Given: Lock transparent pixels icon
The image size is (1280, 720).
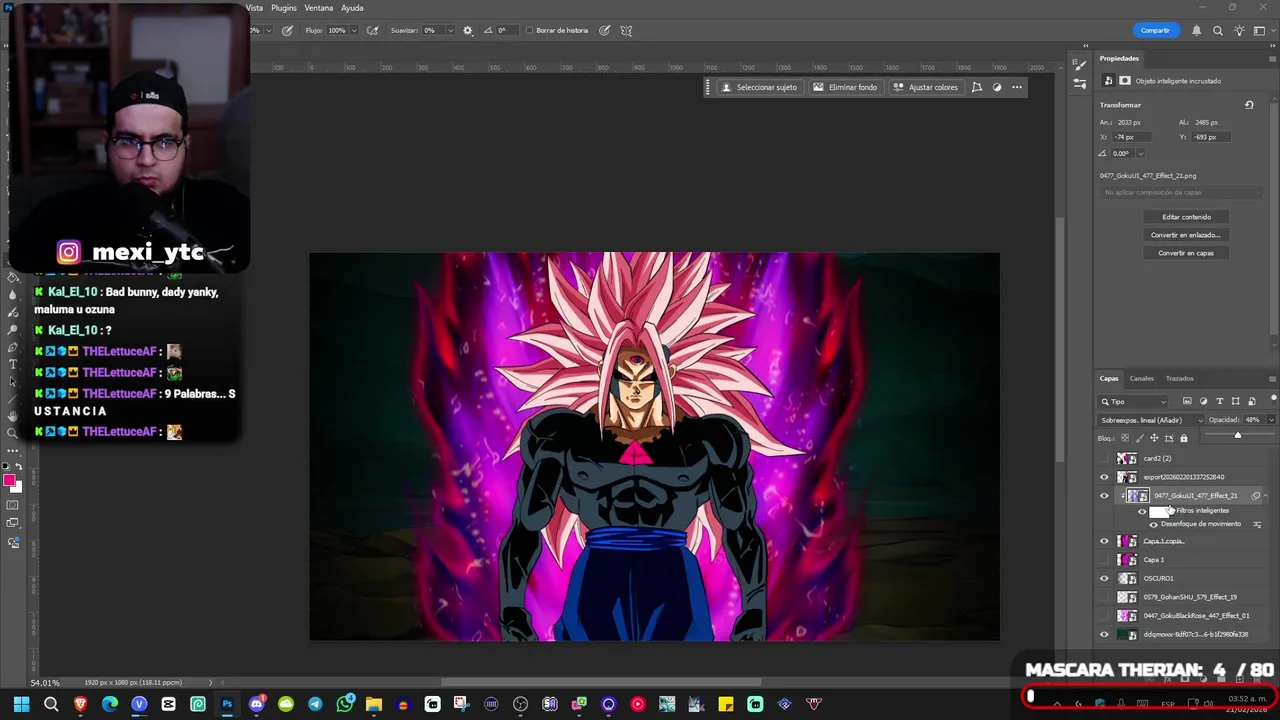Looking at the screenshot, I should 1125,438.
